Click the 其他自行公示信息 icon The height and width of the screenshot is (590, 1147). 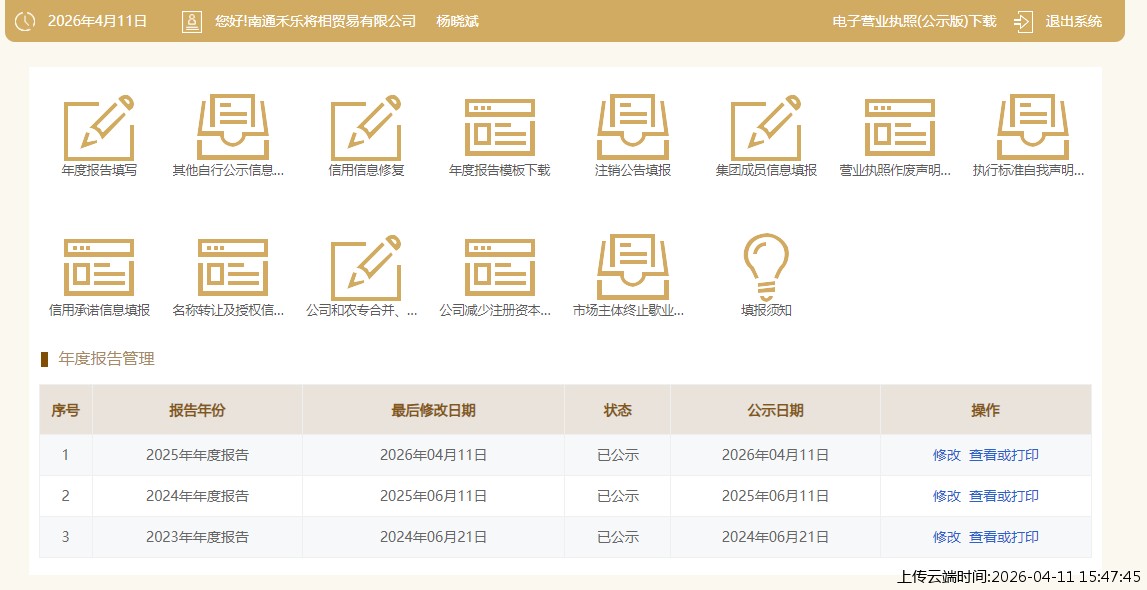(232, 129)
